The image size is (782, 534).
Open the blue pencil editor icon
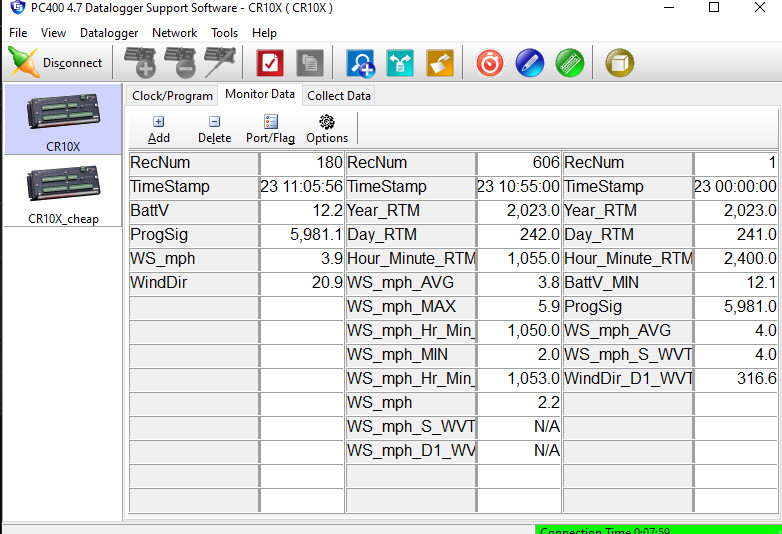coord(530,63)
